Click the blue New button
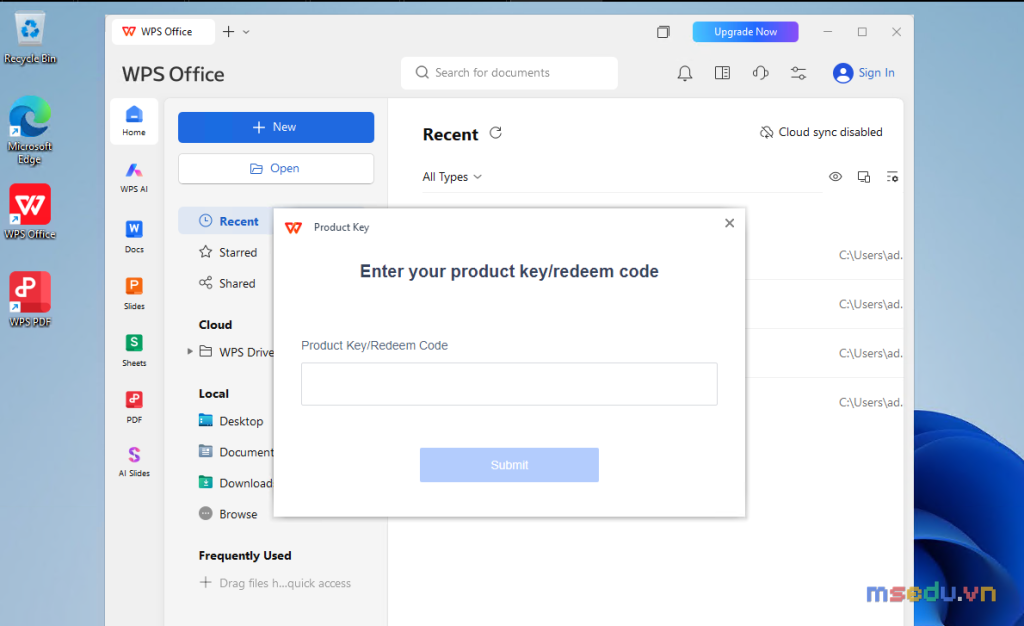 tap(276, 127)
